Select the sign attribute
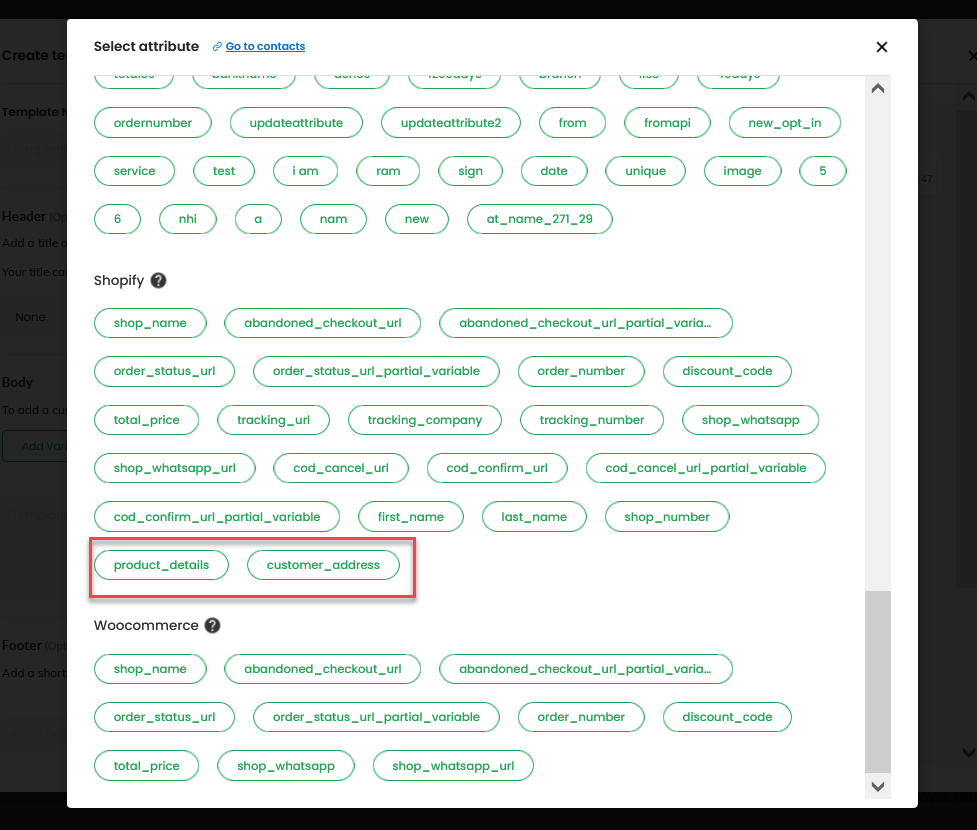This screenshot has height=830, width=977. click(x=470, y=171)
